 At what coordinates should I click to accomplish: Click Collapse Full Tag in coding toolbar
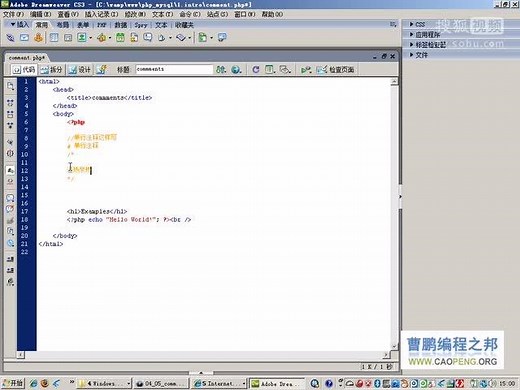(x=10, y=102)
